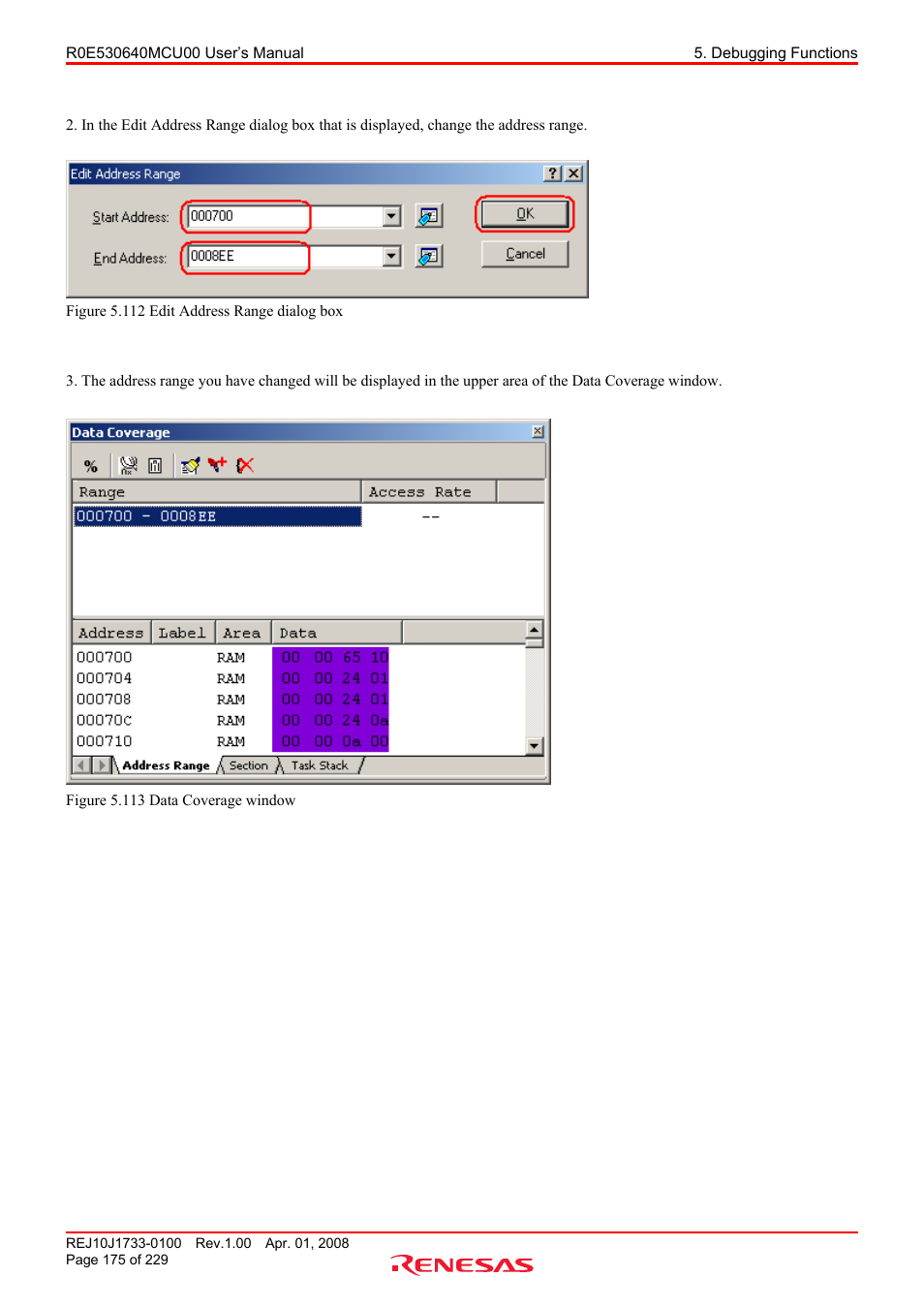Screen dimensions: 924x1308
Task: Click the small chip-shaped Data Coverage toolbar icon
Action: 155,466
